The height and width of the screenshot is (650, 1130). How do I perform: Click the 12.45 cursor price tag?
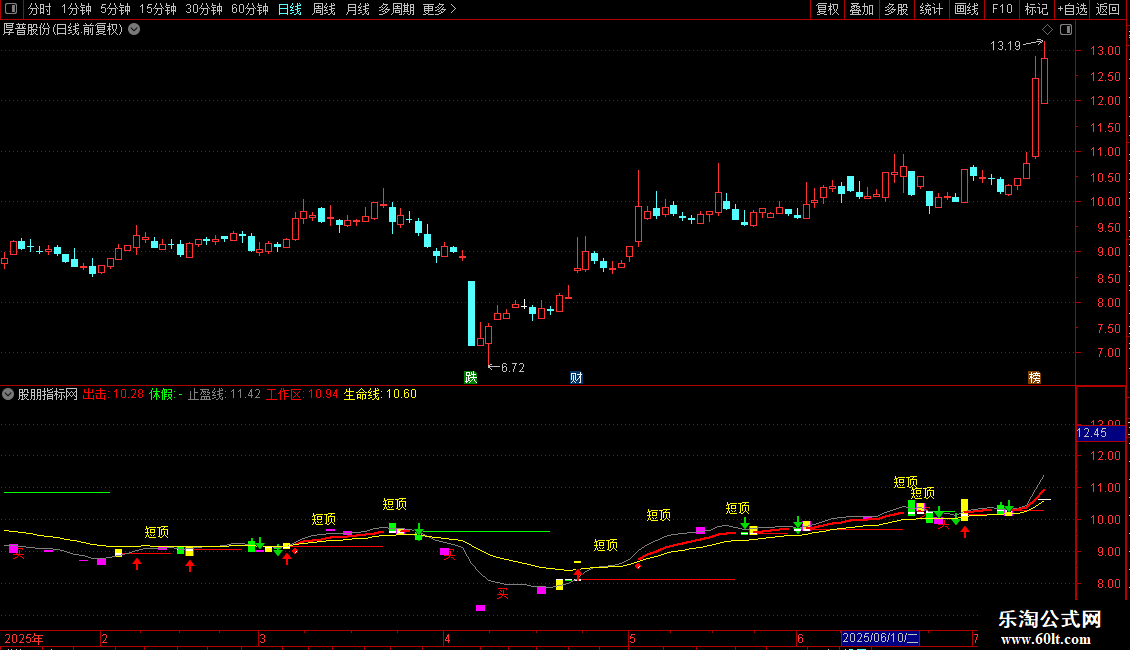1100,433
